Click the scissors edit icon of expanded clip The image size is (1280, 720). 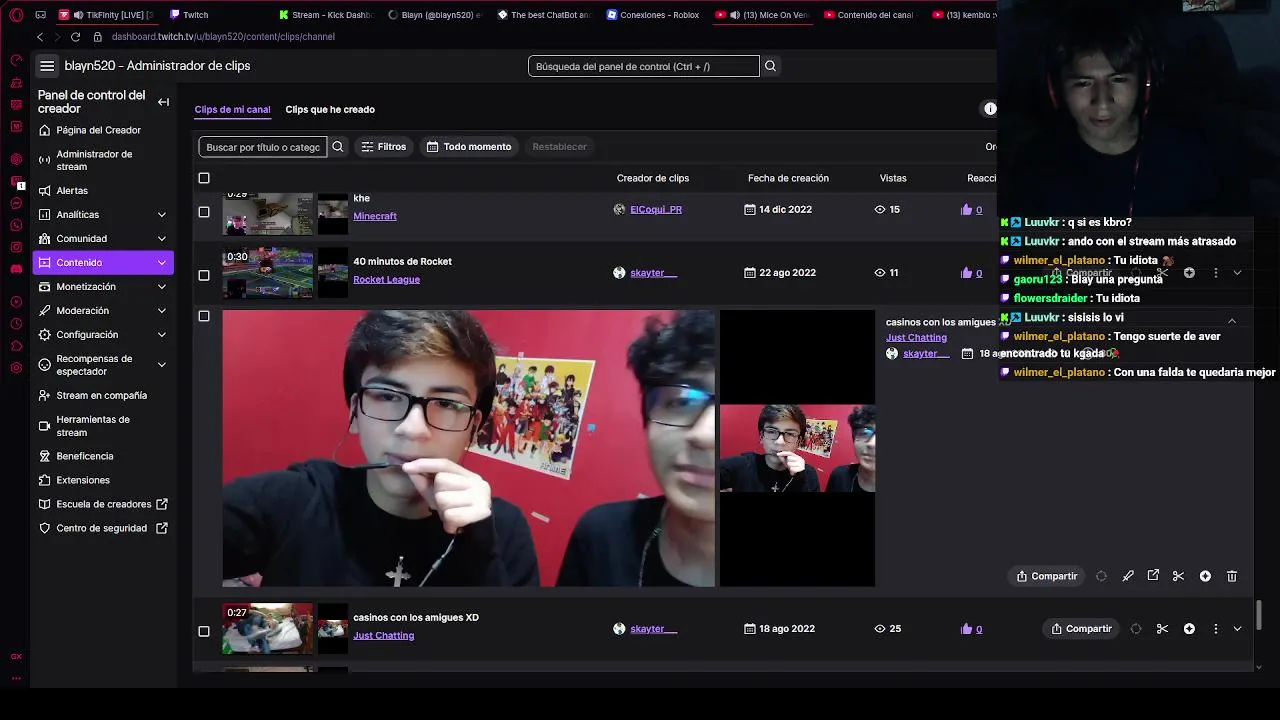pos(1178,576)
